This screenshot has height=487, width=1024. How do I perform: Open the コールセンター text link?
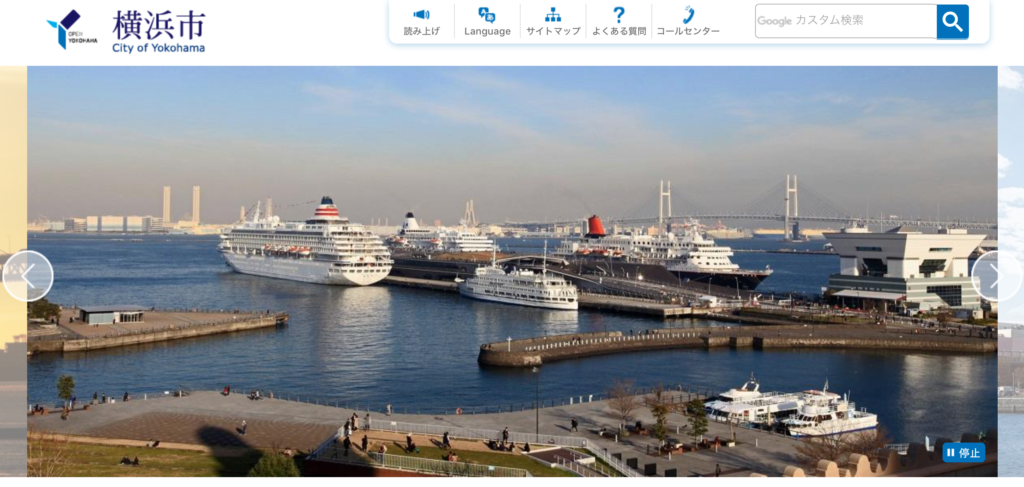[x=688, y=31]
